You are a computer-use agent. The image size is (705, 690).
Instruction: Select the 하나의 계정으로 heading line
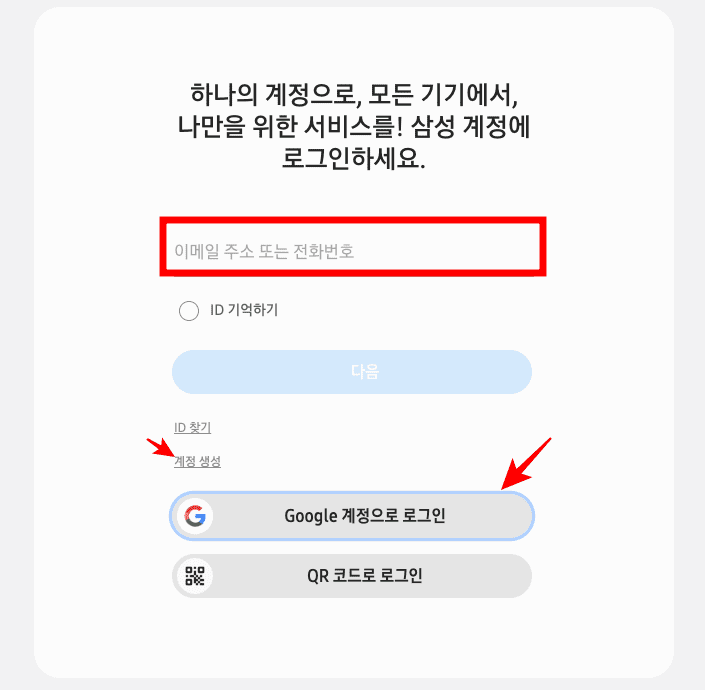[354, 95]
